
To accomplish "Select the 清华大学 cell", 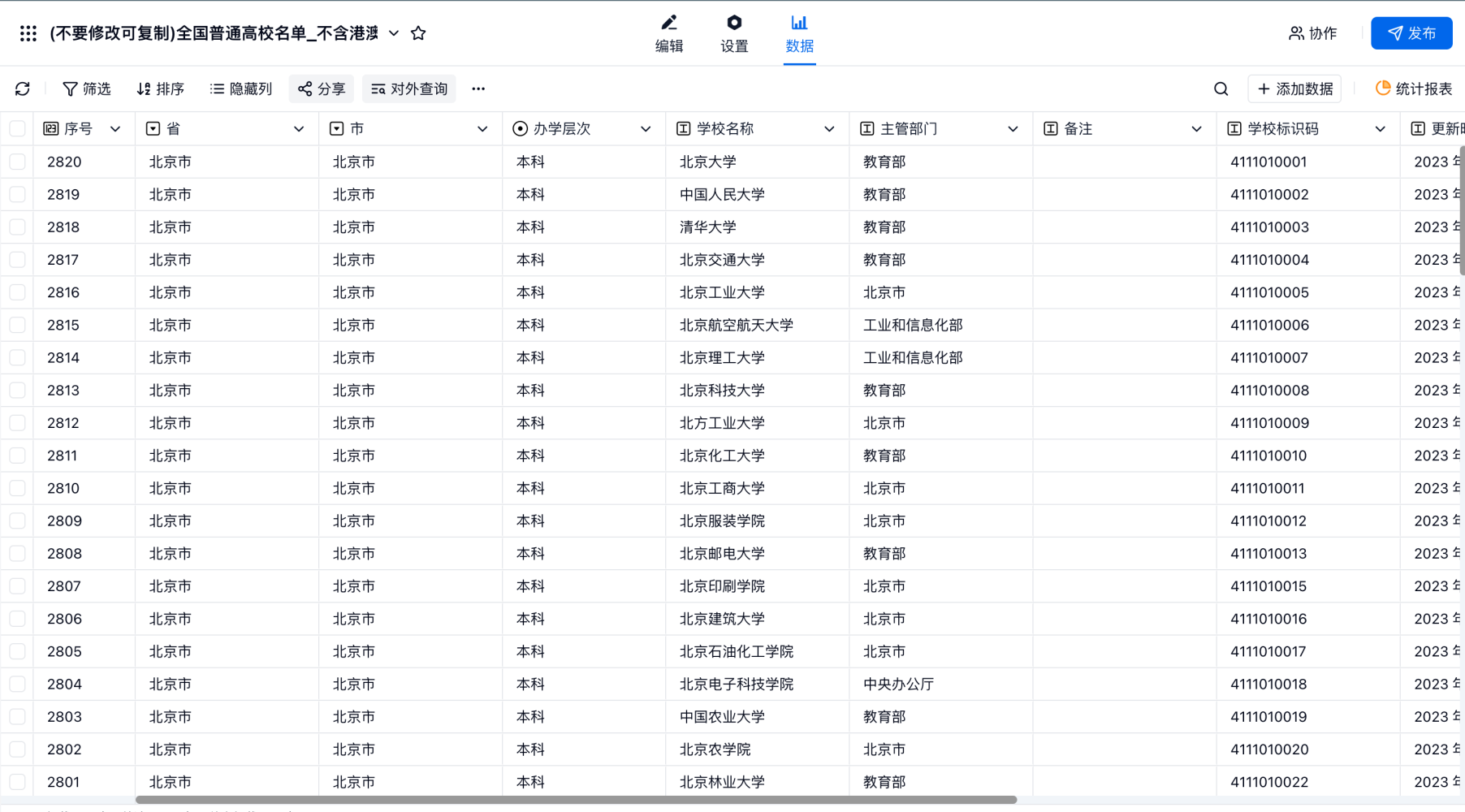I will 757,227.
